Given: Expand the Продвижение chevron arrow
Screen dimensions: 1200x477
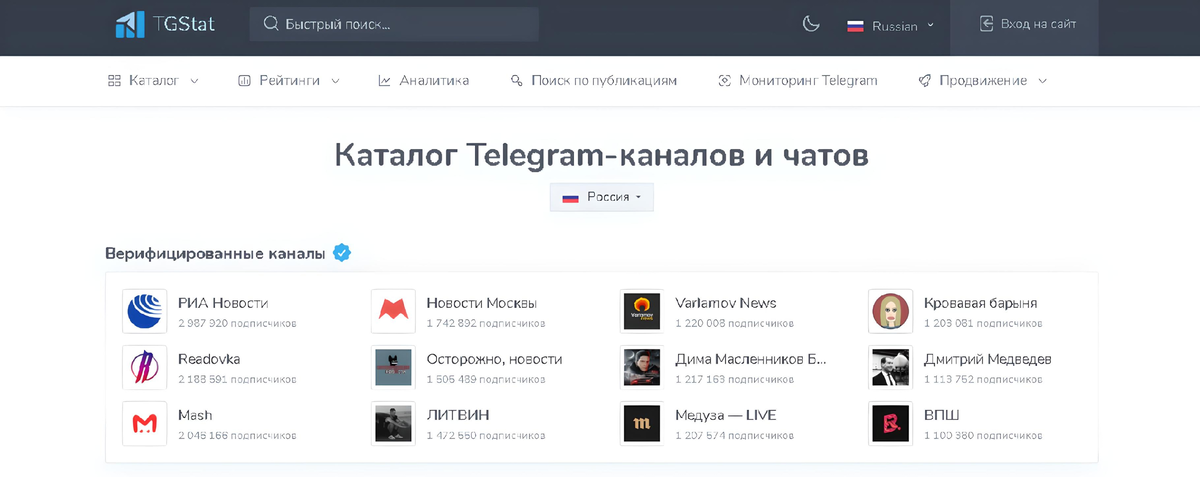Looking at the screenshot, I should (1043, 81).
